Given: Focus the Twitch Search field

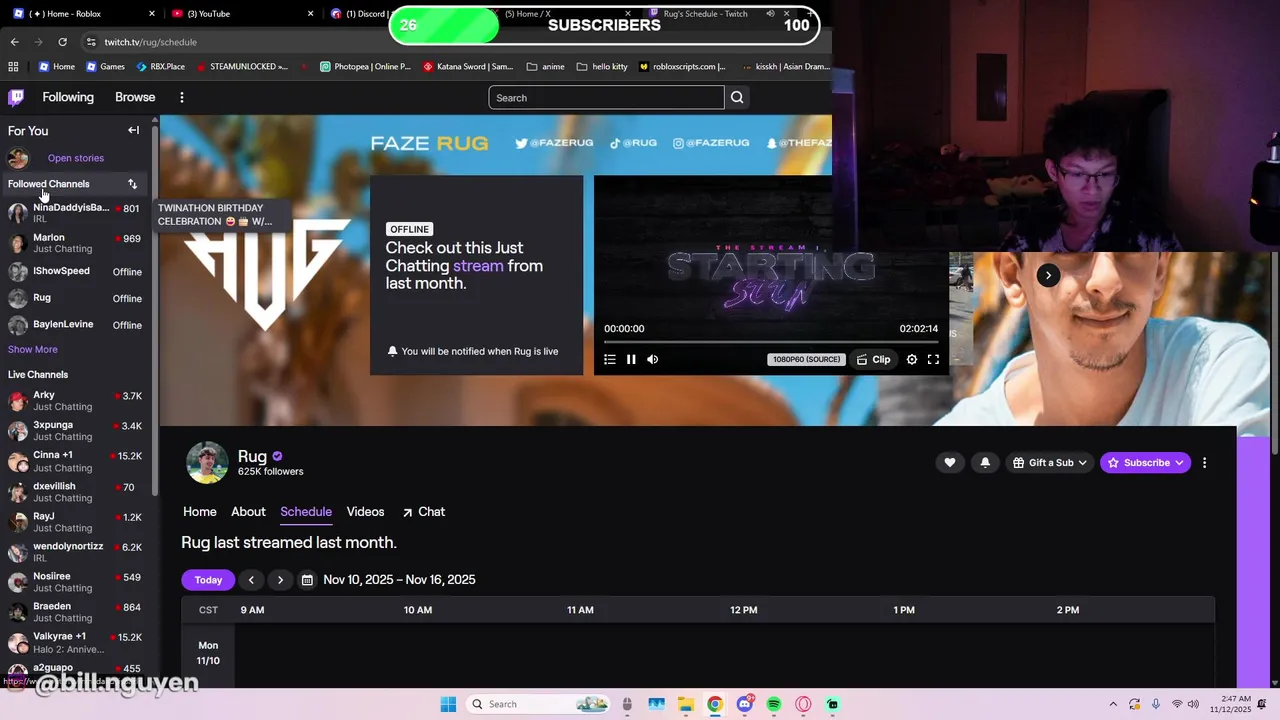Looking at the screenshot, I should pyautogui.click(x=606, y=97).
